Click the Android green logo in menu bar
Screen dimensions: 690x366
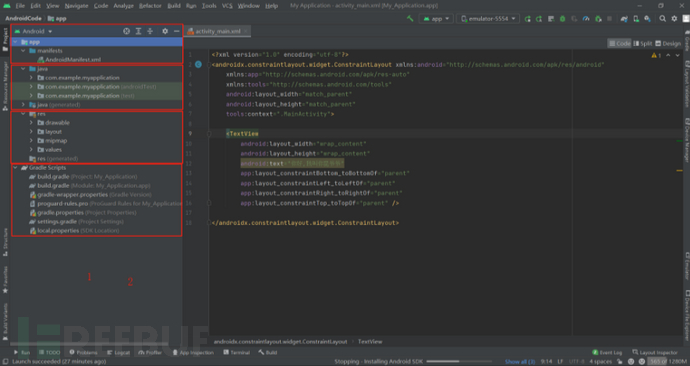(7, 6)
